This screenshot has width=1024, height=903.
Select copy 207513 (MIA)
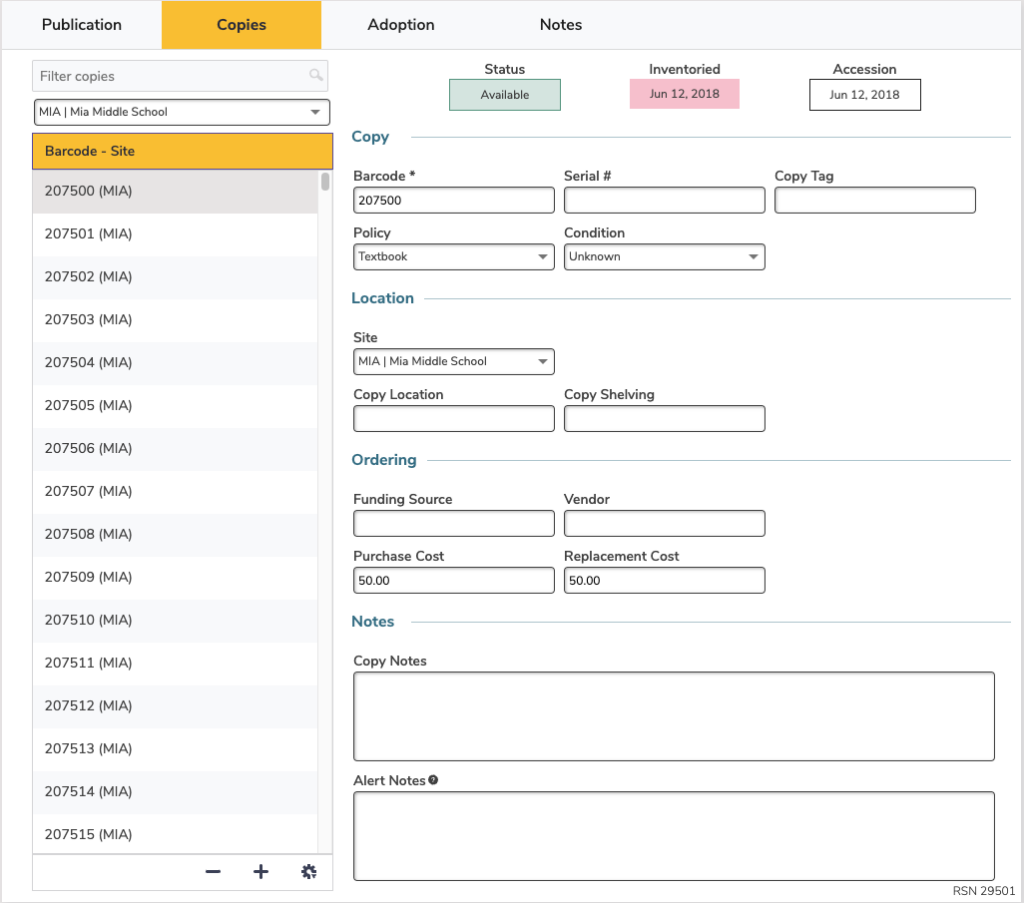[x=175, y=748]
